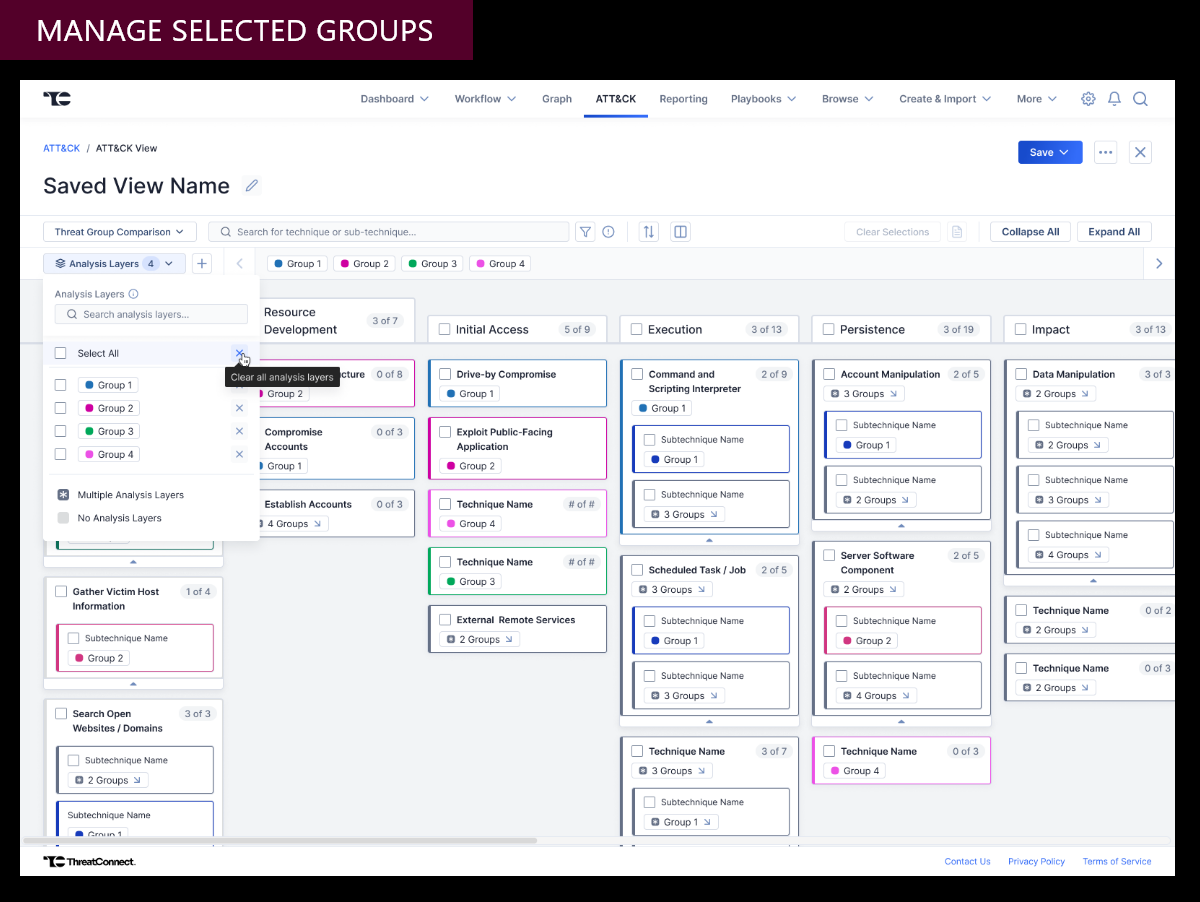The height and width of the screenshot is (902, 1200).
Task: Check Group 1 in analysis layers list
Action: pos(61,385)
